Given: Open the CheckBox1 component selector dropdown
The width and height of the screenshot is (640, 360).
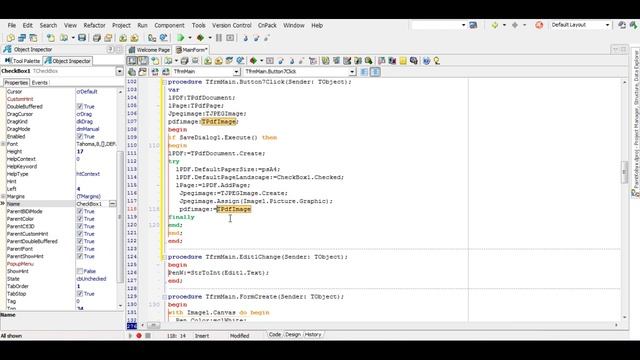Looking at the screenshot, I should (120, 71).
